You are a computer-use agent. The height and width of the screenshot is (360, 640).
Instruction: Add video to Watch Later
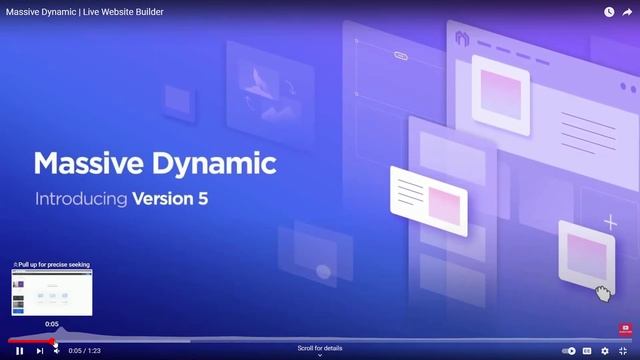(x=609, y=12)
